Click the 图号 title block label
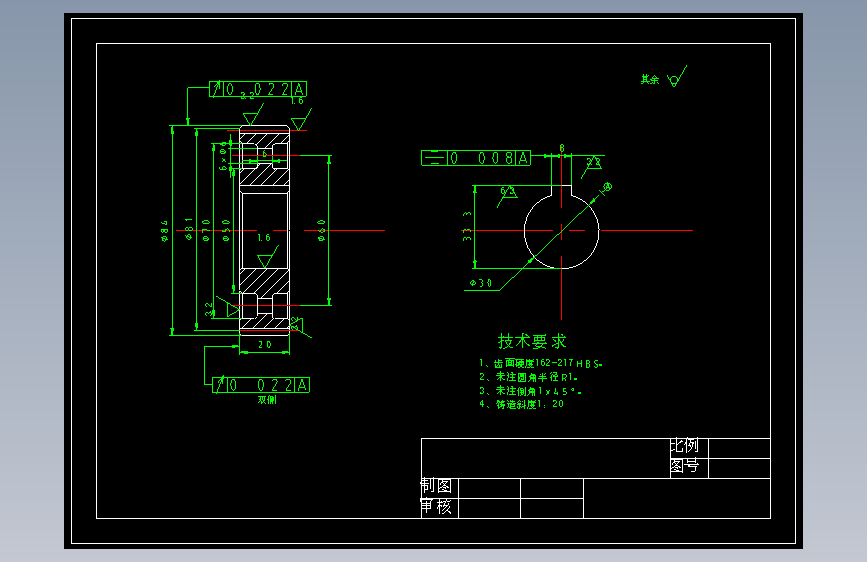 pos(684,466)
